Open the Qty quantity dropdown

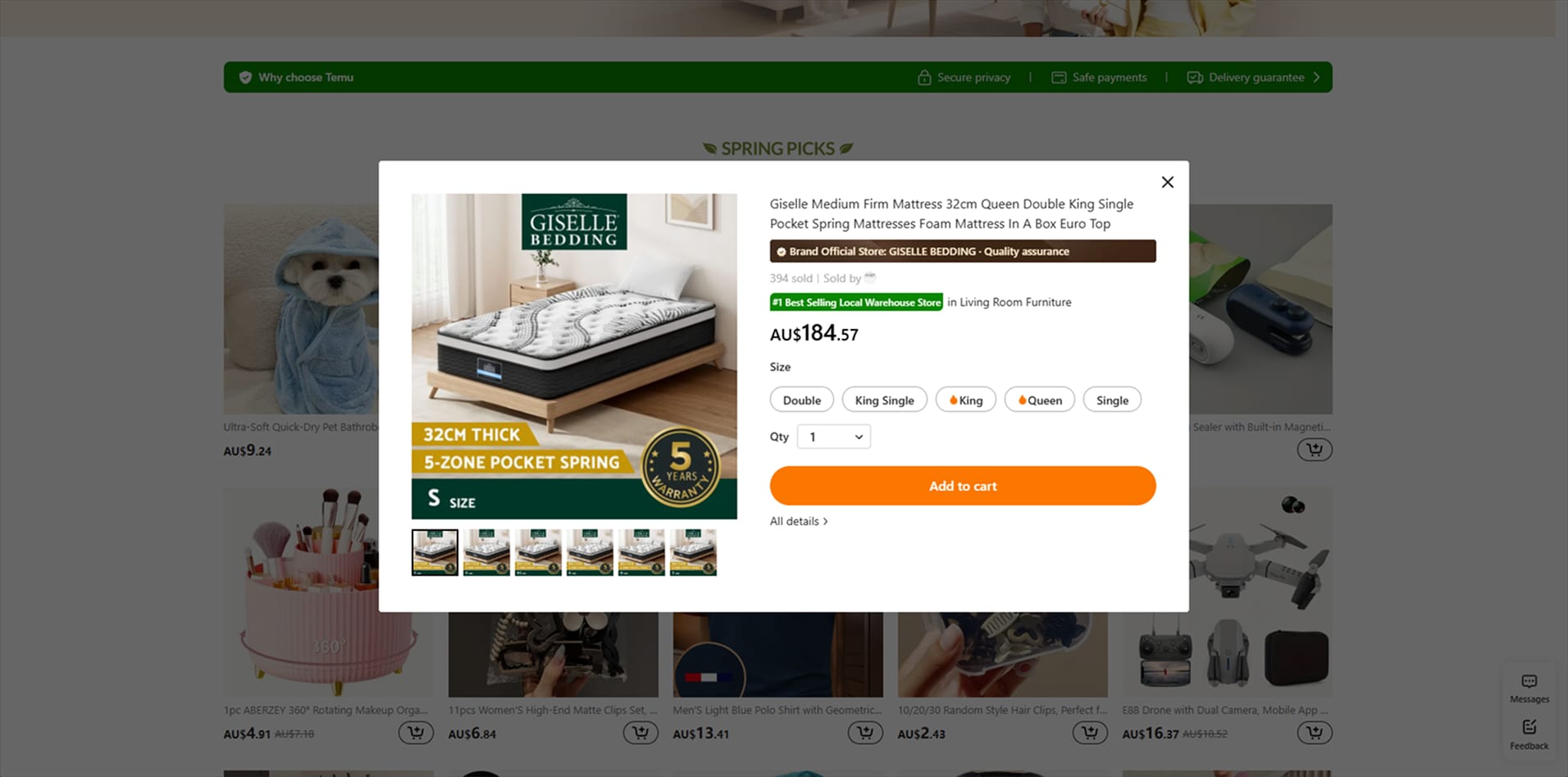[x=833, y=436]
